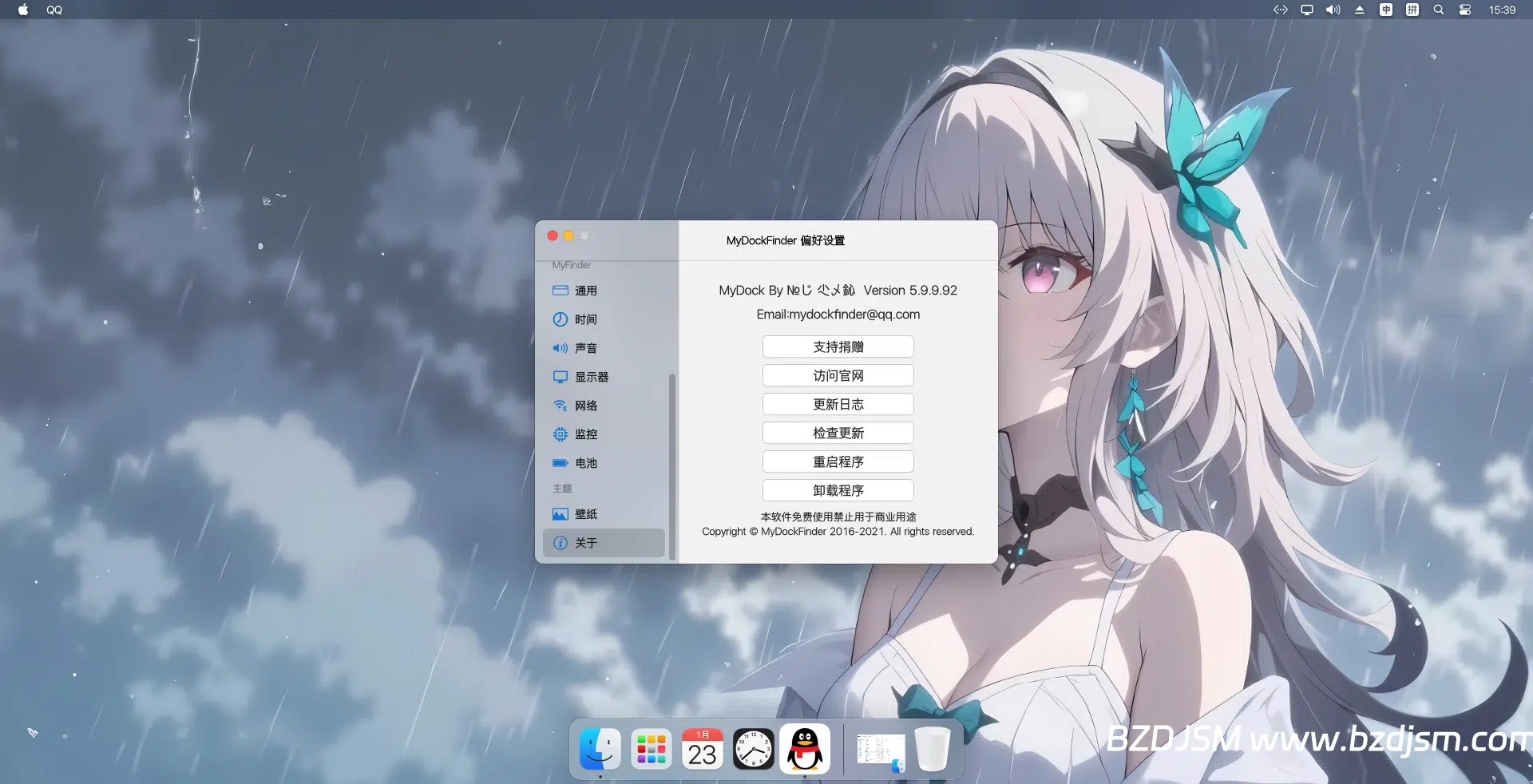Viewport: 1533px width, 784px height.
Task: Open Spotlight search magnifier icon
Action: point(1439,10)
